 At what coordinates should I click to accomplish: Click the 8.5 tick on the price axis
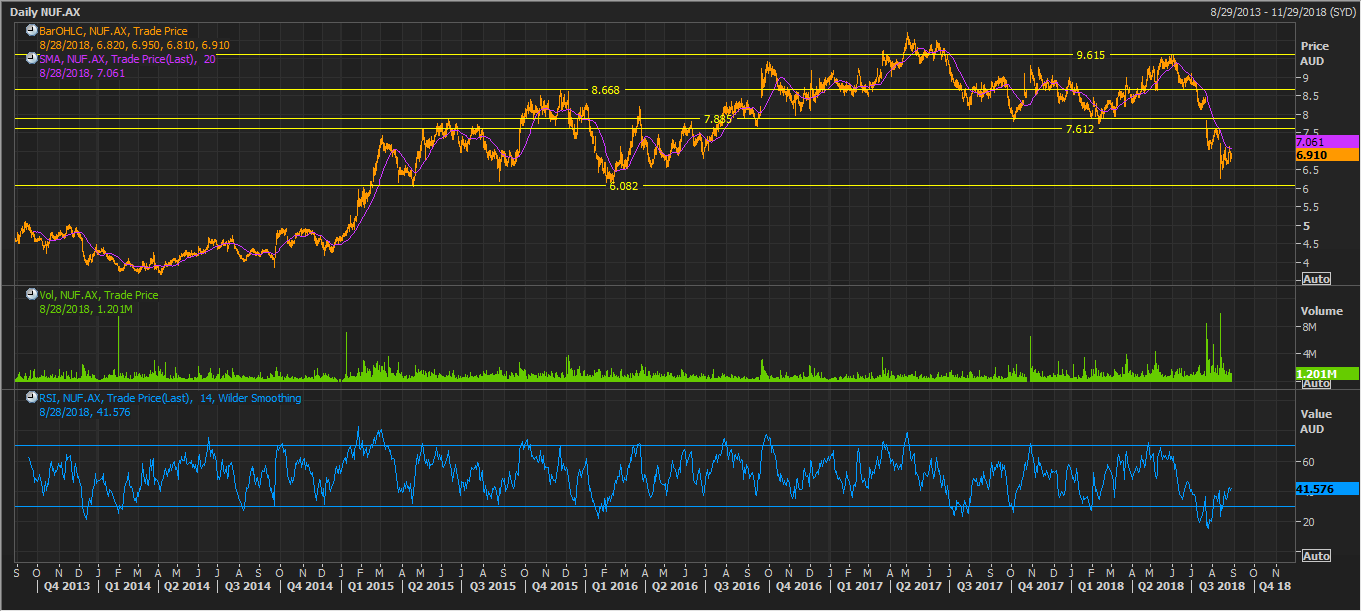[x=1308, y=96]
